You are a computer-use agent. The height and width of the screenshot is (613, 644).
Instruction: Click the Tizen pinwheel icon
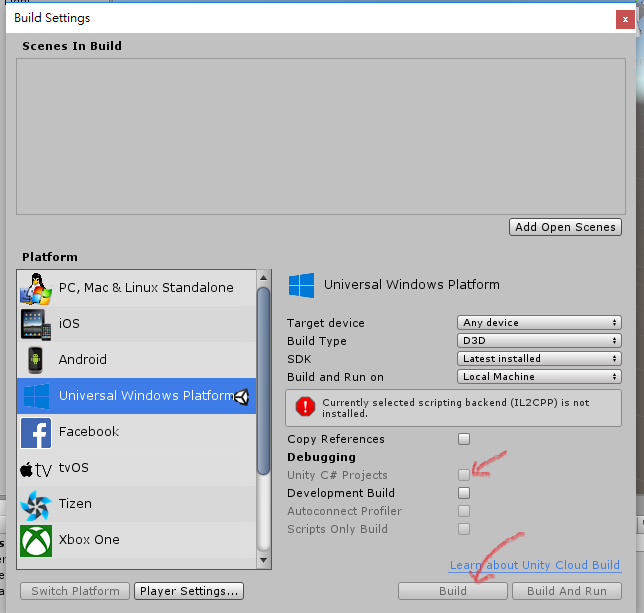(x=36, y=505)
